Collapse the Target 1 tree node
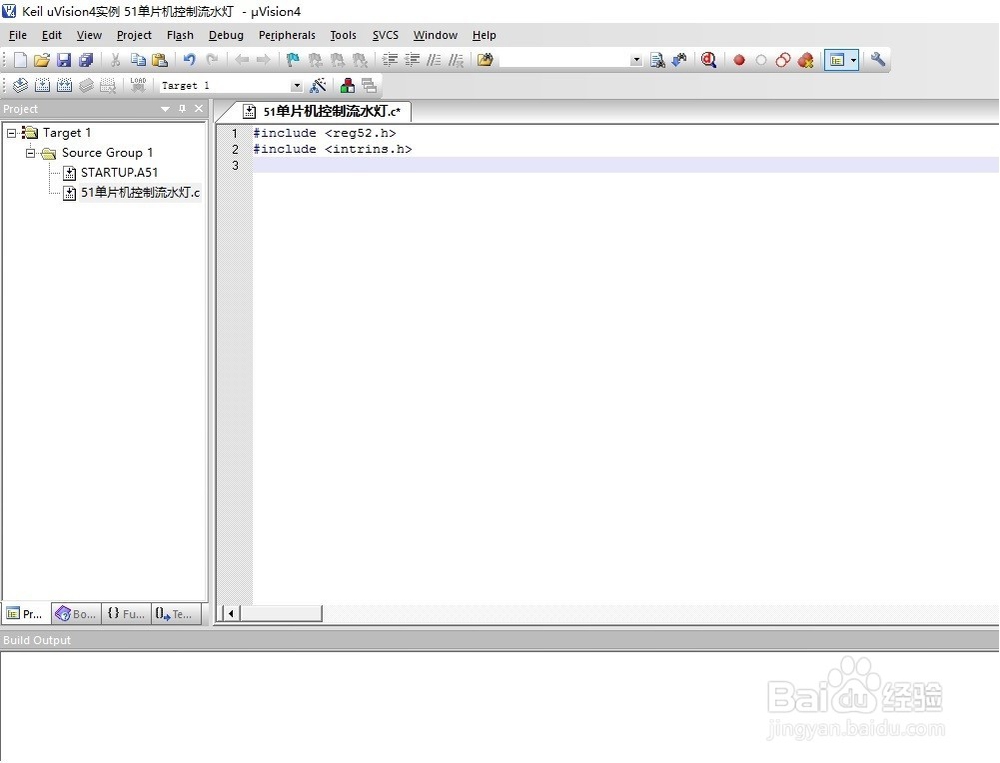 coord(11,133)
